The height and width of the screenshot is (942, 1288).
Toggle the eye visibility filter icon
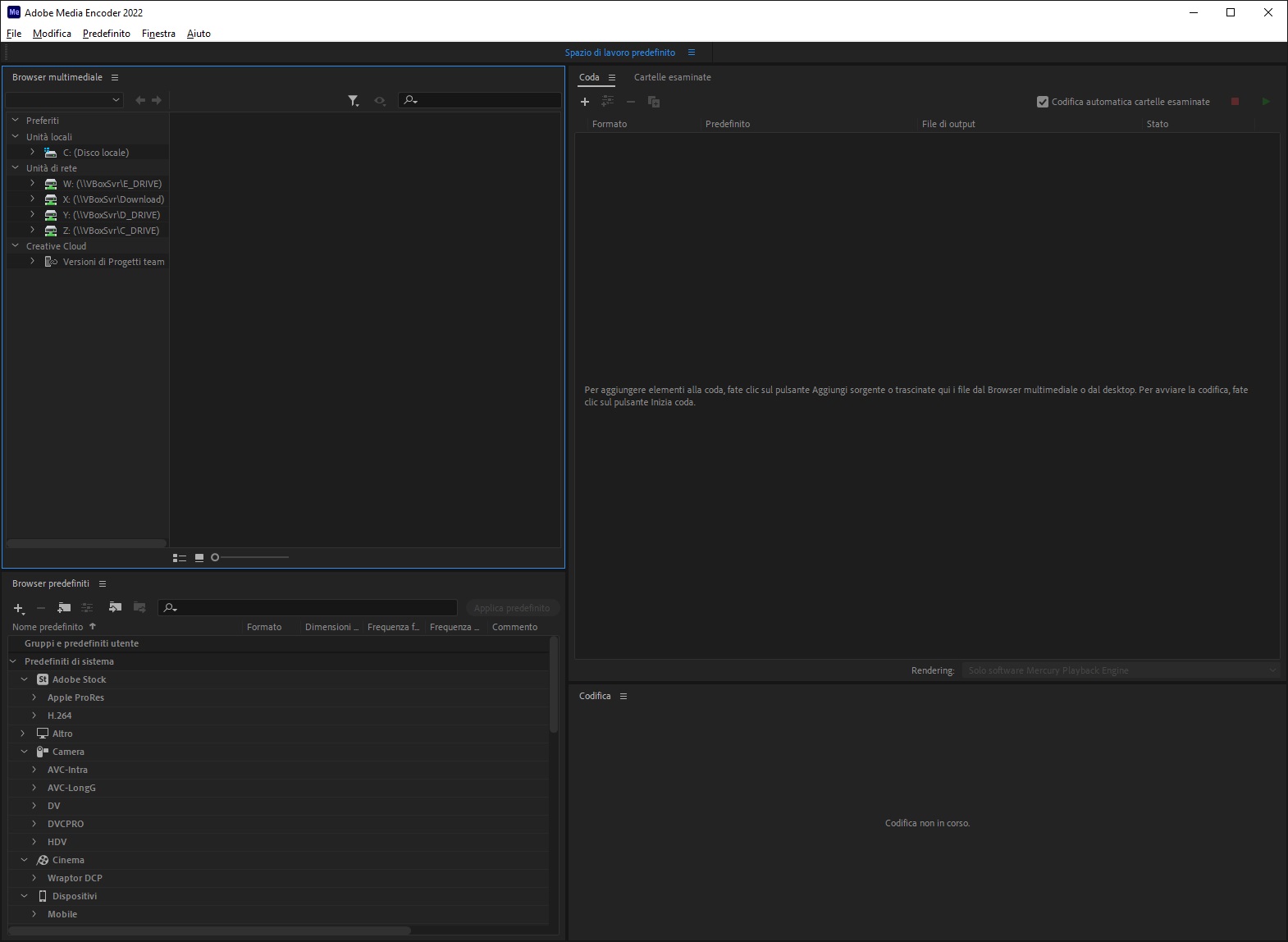click(379, 100)
